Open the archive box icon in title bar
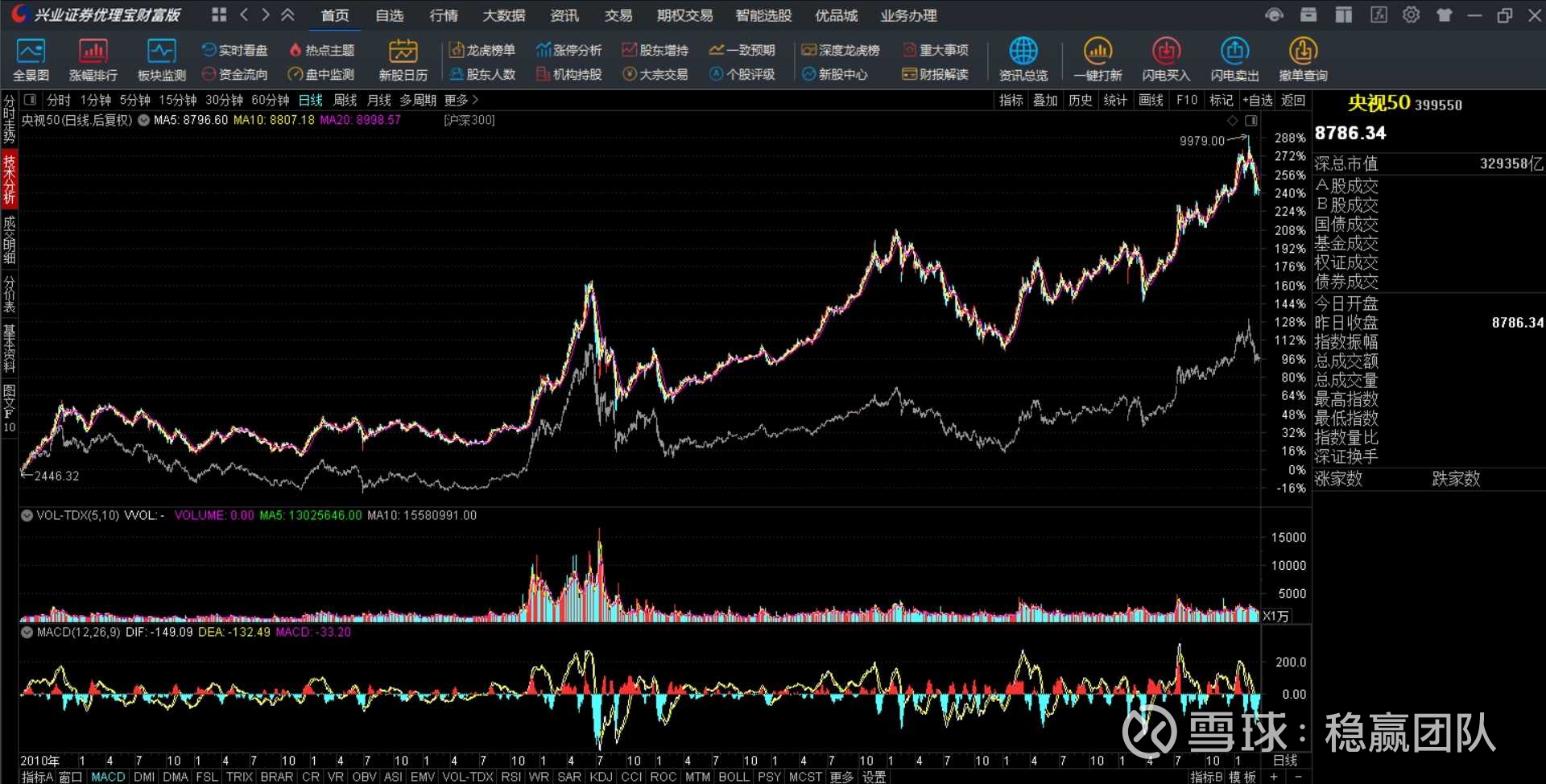This screenshot has height=784, width=1546. [x=1308, y=14]
